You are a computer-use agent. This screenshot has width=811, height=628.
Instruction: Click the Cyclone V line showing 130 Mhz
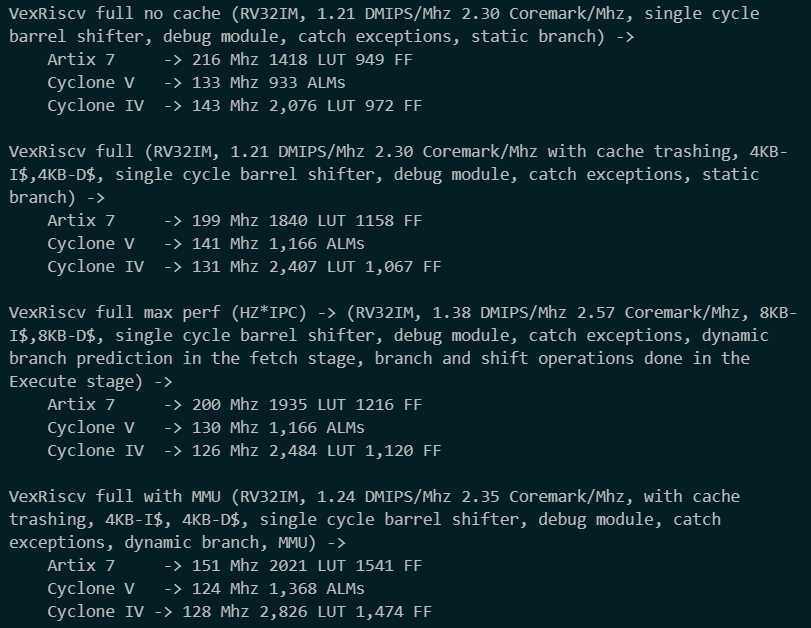tap(206, 428)
